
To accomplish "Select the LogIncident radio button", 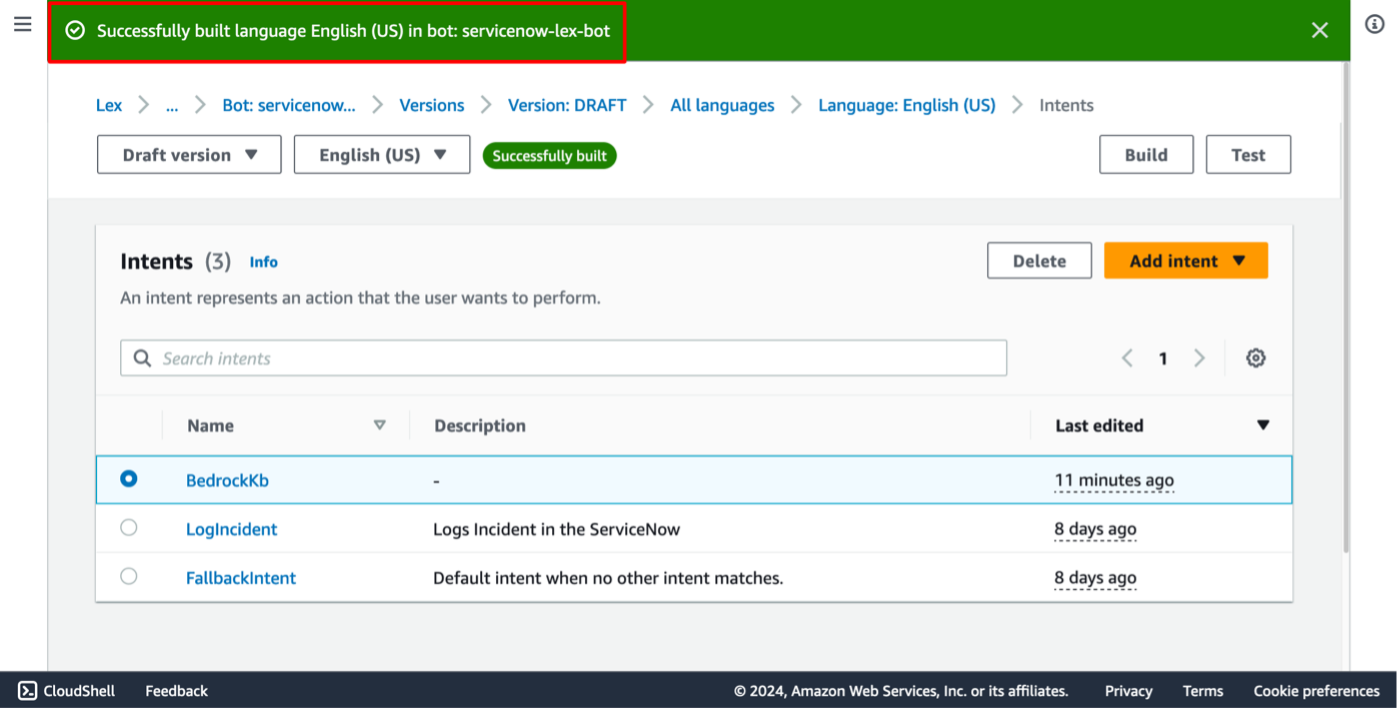I will tap(128, 527).
